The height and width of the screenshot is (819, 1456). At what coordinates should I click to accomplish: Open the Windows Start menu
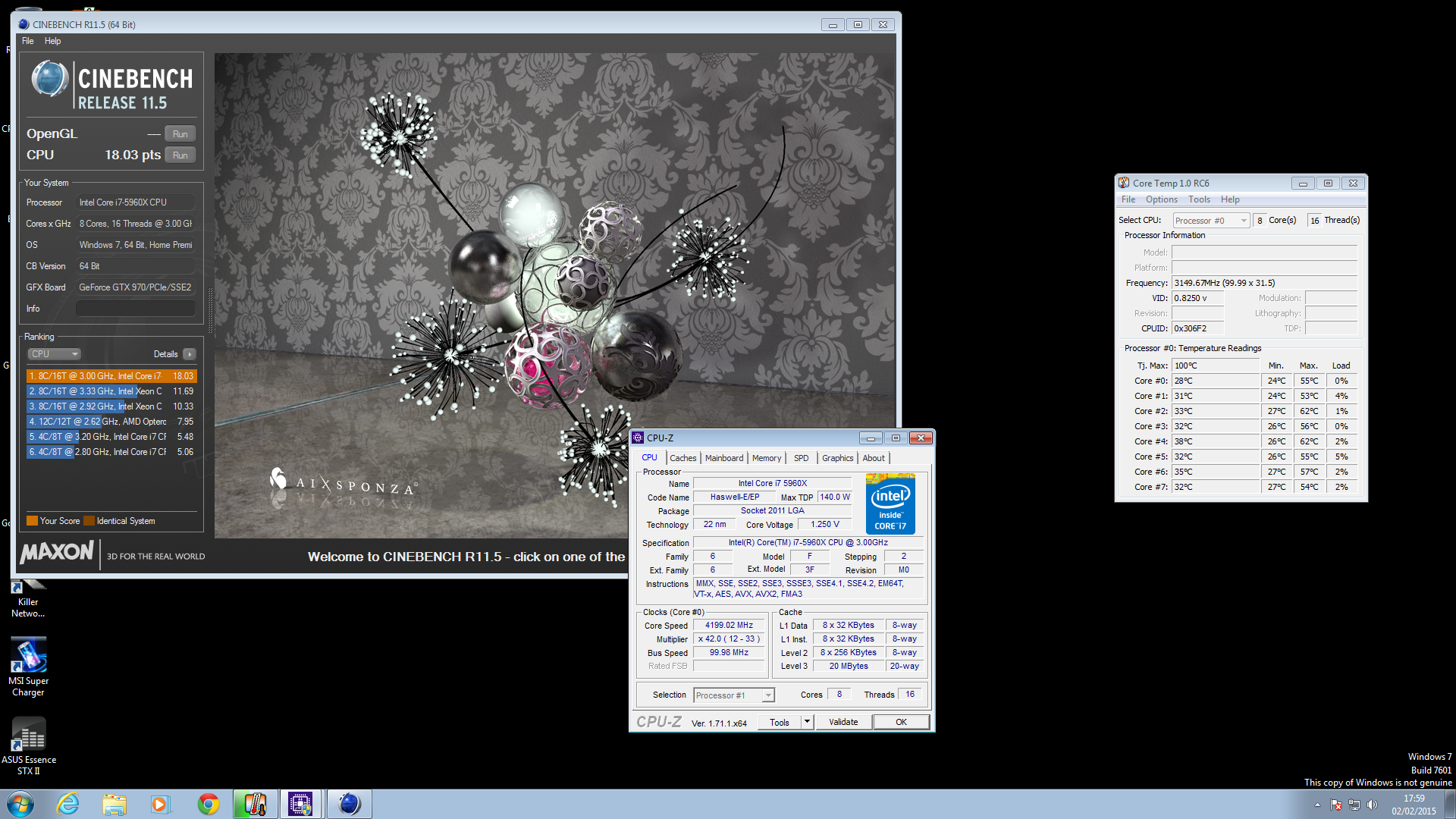click(x=20, y=804)
